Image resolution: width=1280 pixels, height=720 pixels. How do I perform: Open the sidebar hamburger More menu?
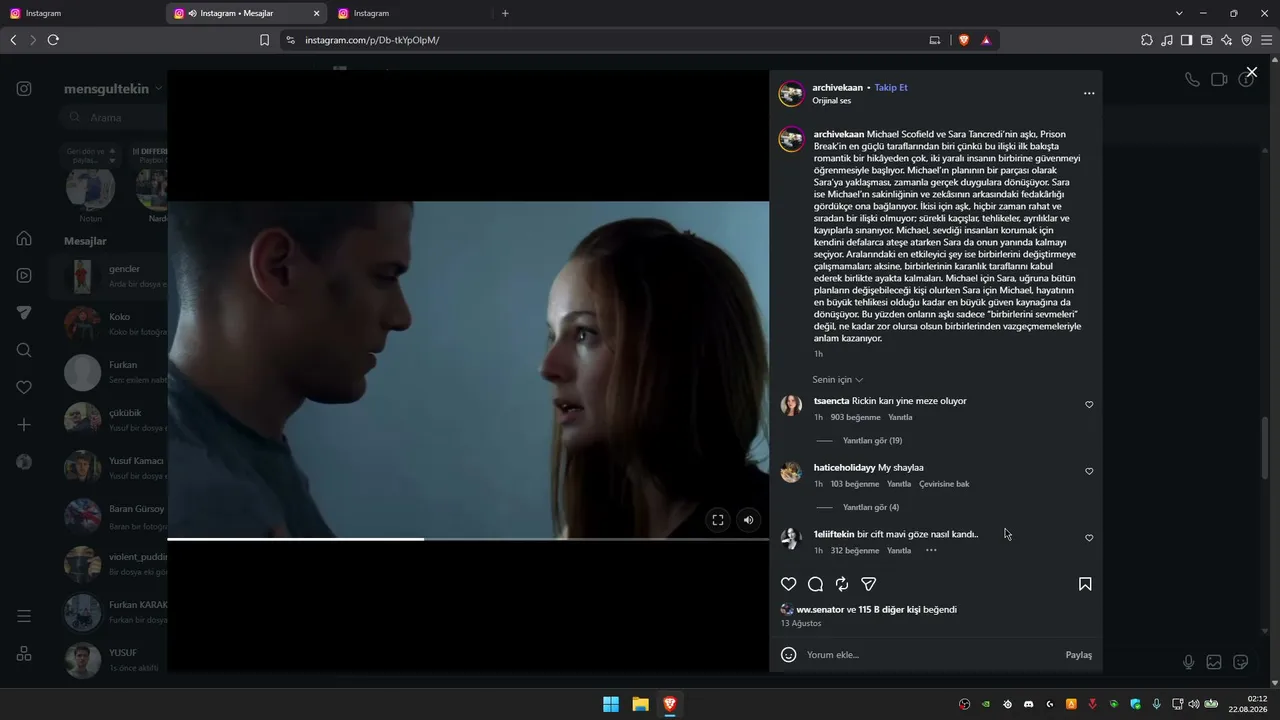(x=24, y=616)
